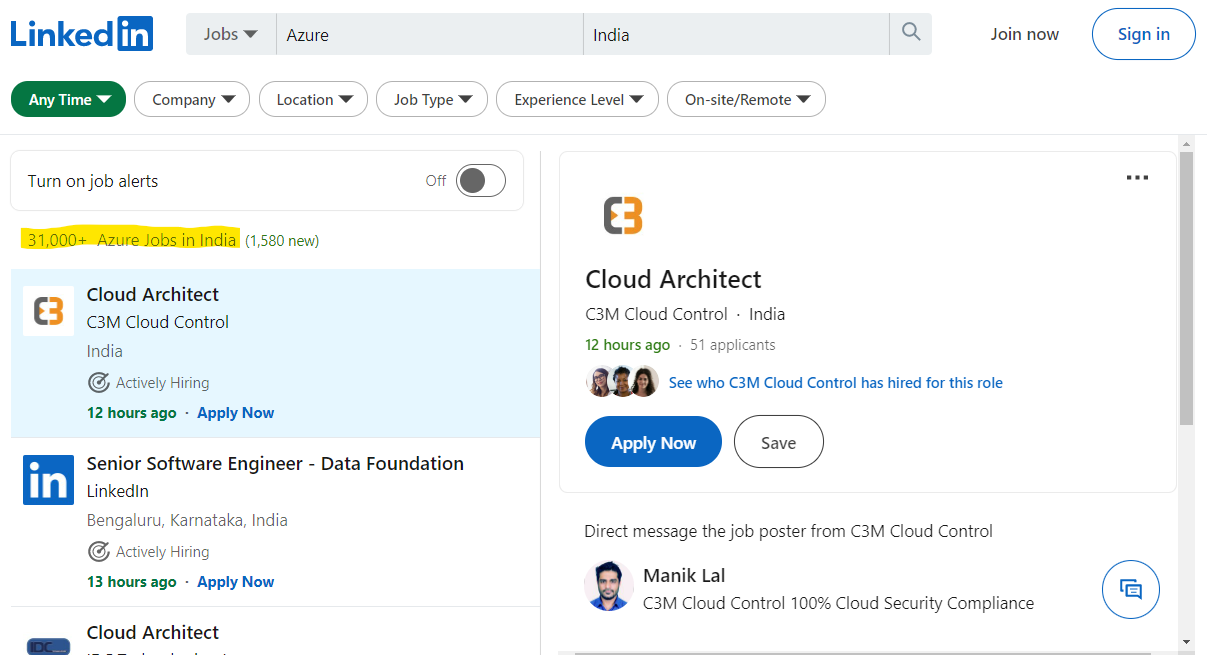
Task: Click the LinkedIn company logo in the job list
Action: (48, 480)
